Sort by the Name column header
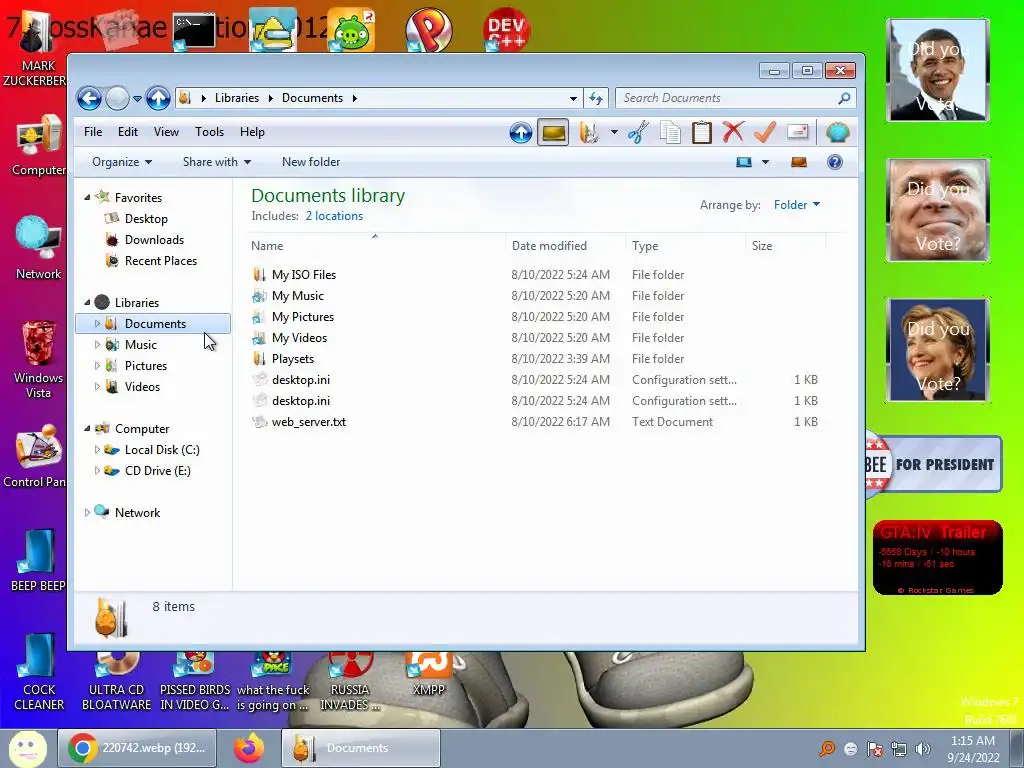This screenshot has height=768, width=1024. (x=375, y=246)
